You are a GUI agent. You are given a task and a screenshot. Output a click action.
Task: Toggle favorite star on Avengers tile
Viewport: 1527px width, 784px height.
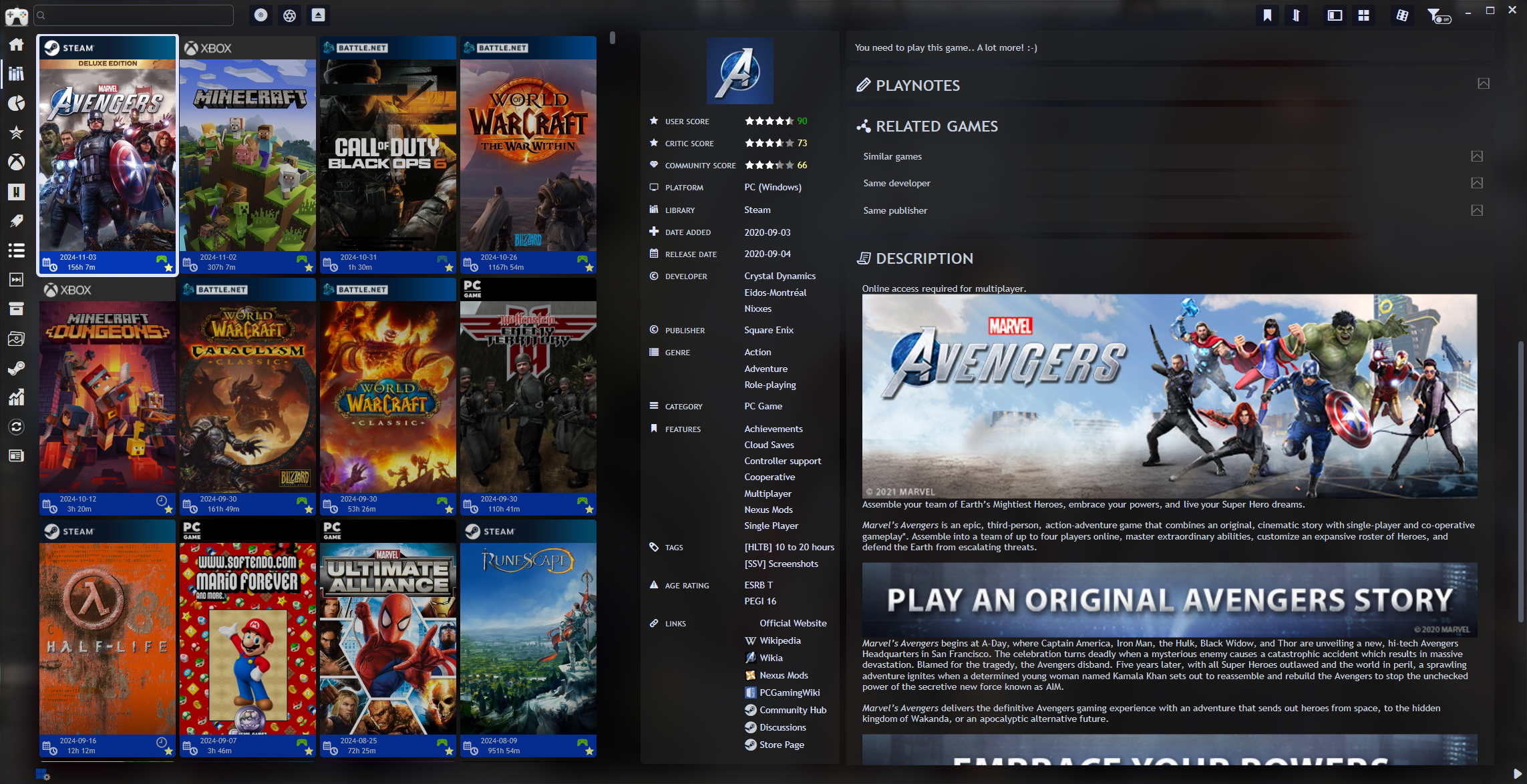coord(168,268)
